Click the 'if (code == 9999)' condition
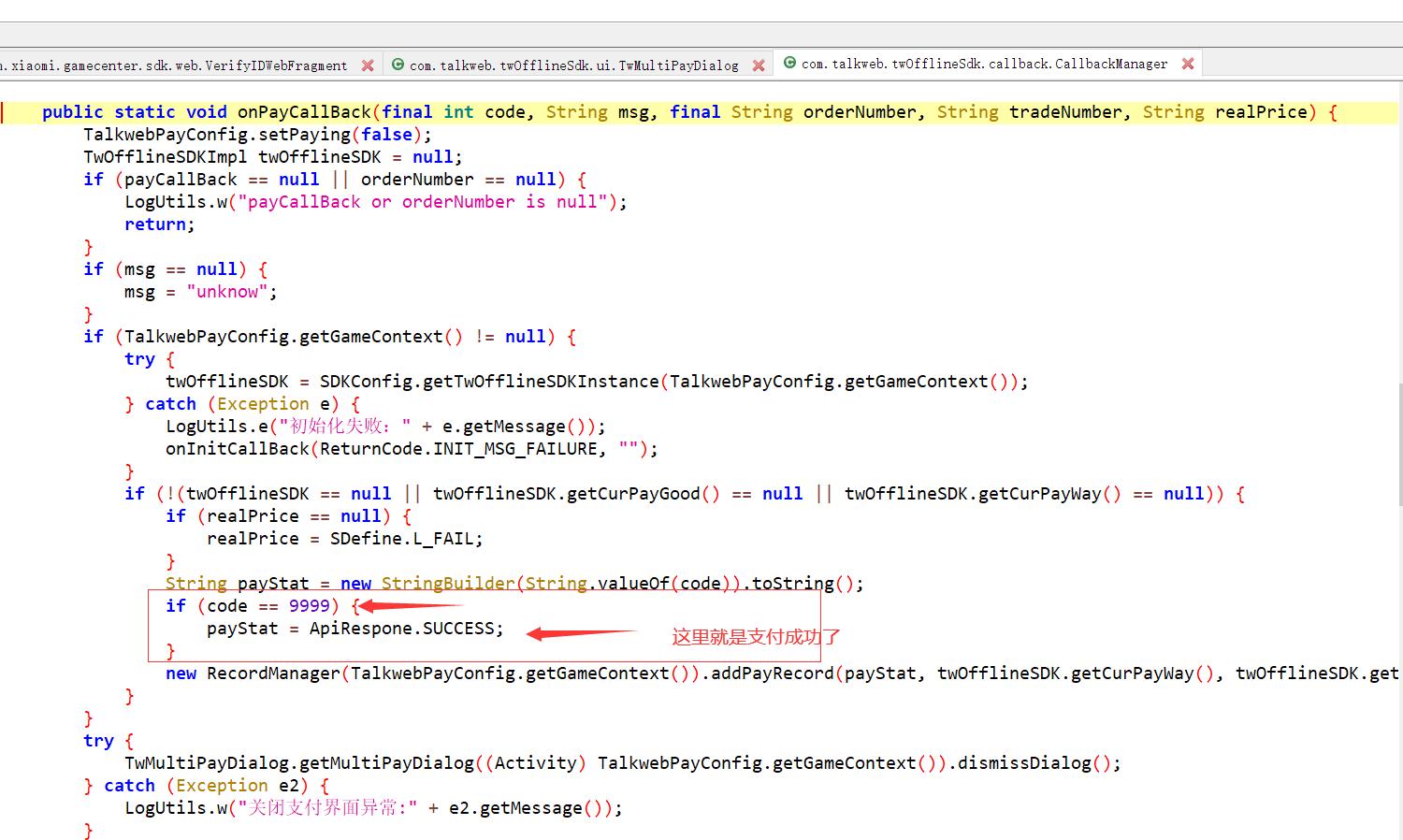Viewport: 1403px width, 840px height. 263,606
